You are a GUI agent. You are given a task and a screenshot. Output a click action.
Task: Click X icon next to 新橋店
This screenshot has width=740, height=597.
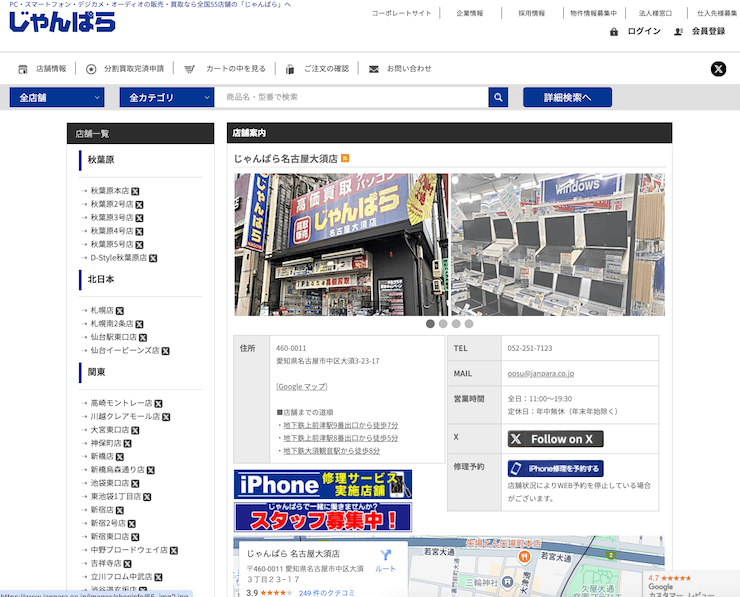click(x=120, y=457)
